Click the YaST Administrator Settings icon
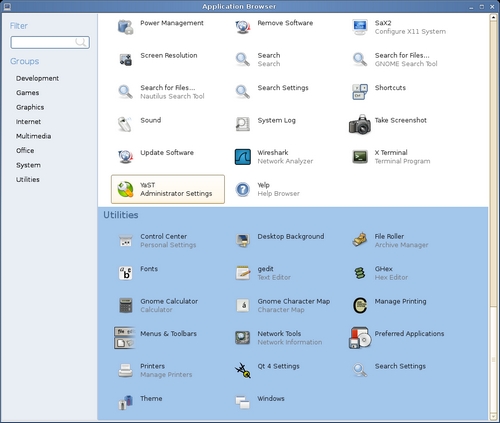 coord(126,189)
